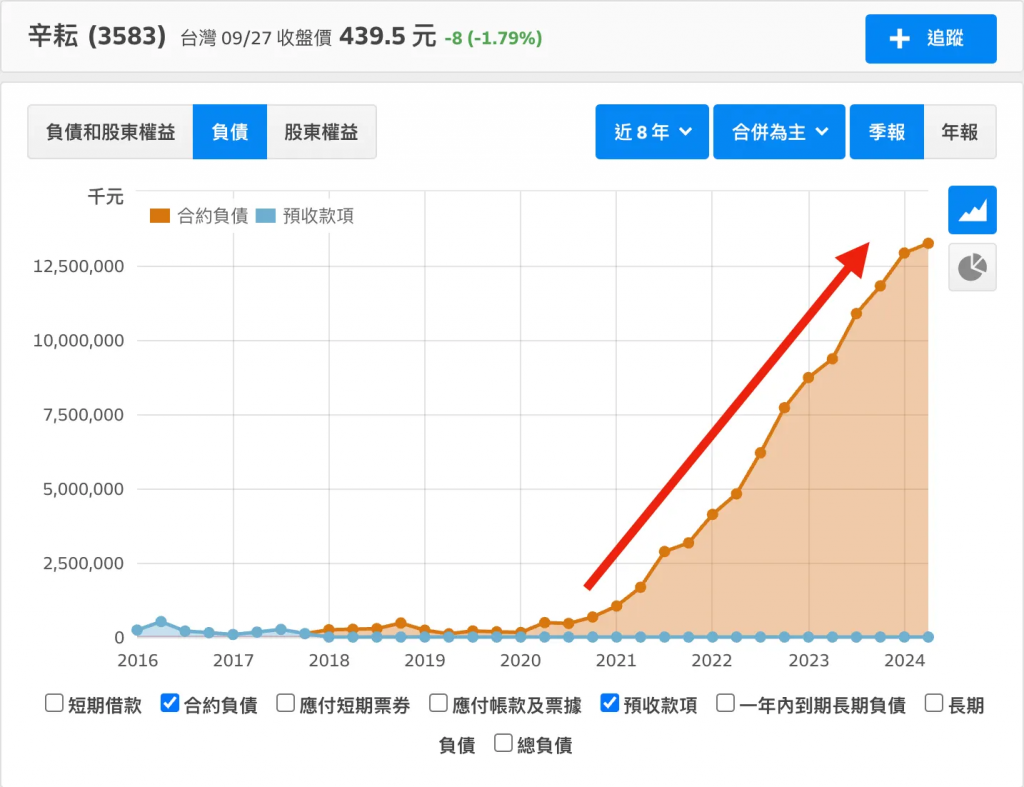This screenshot has width=1024, height=787.
Task: Select the 負債 tab
Action: coord(230,132)
